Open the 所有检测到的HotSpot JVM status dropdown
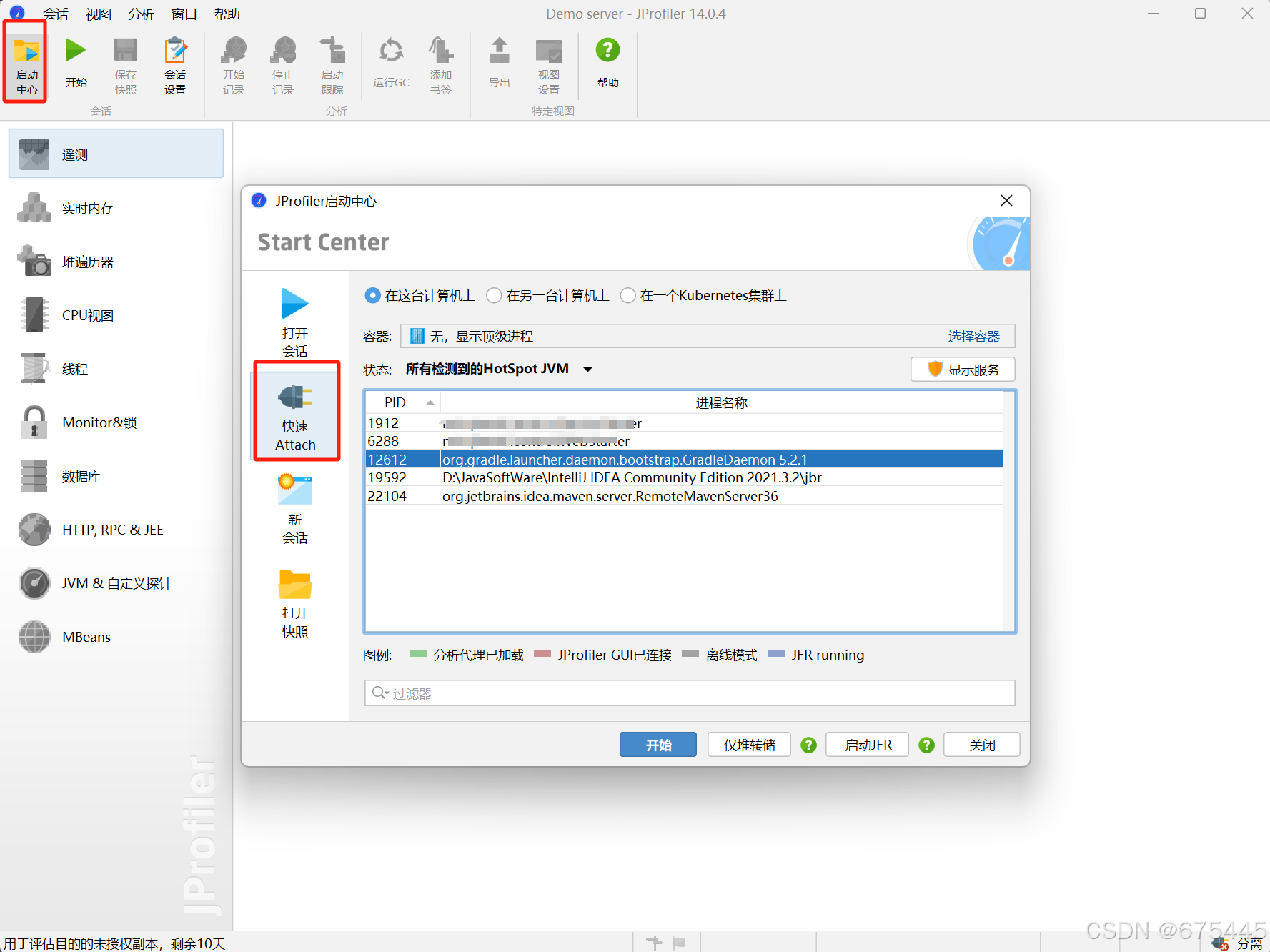The height and width of the screenshot is (952, 1270). click(499, 369)
